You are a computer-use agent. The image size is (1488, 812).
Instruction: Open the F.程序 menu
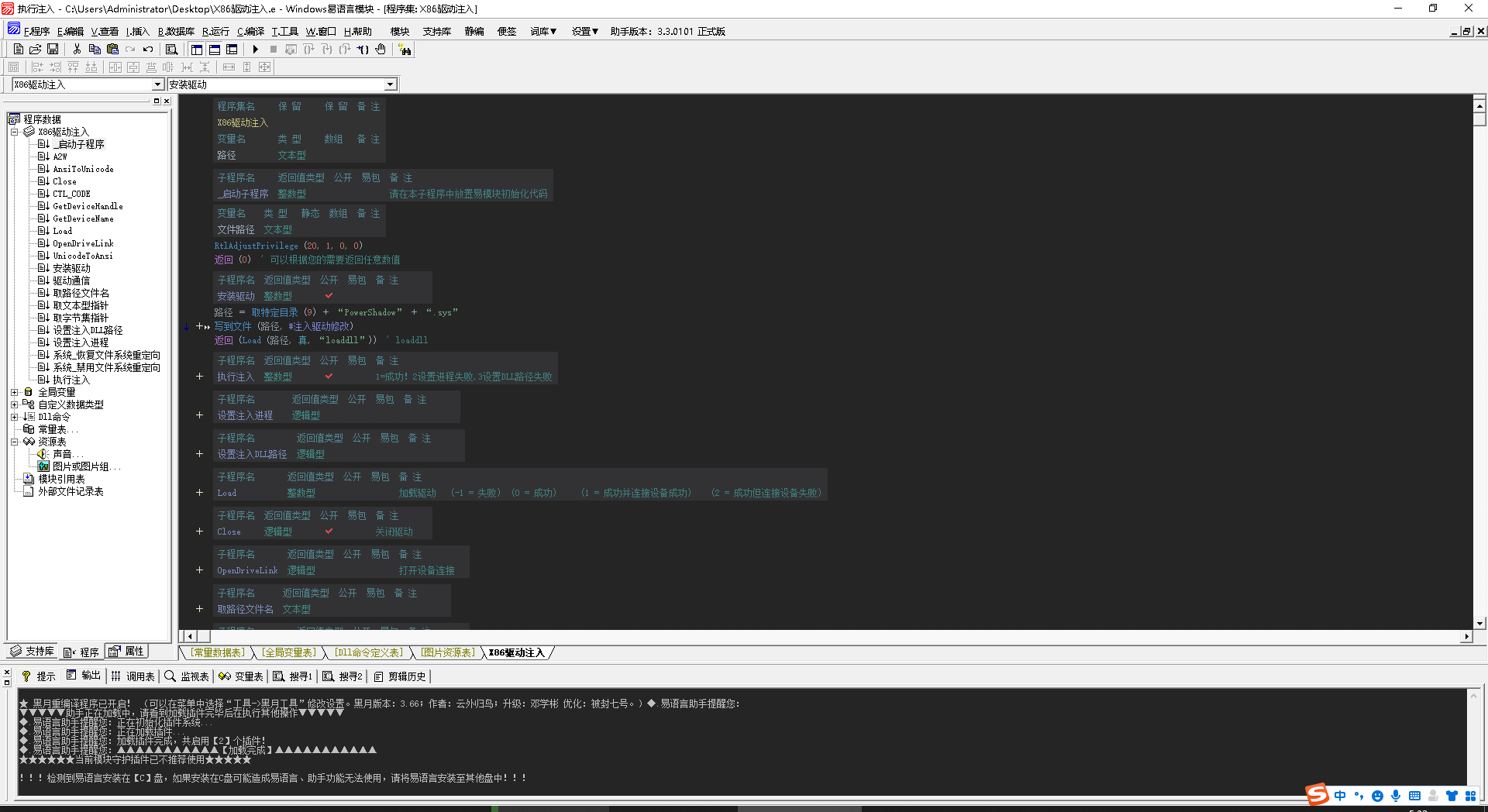[x=36, y=32]
